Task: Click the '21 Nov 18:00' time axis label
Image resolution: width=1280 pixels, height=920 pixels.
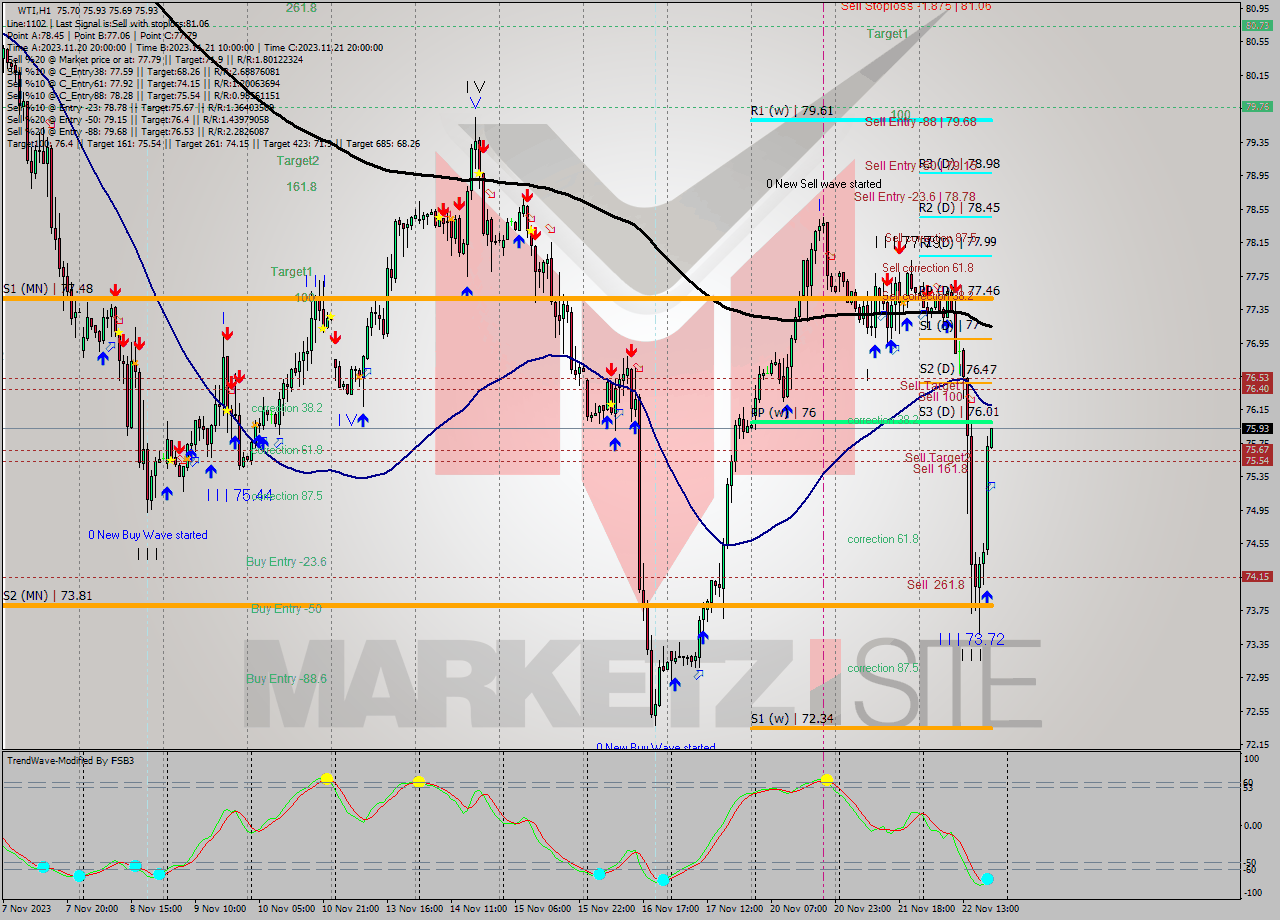Action: pyautogui.click(x=925, y=909)
